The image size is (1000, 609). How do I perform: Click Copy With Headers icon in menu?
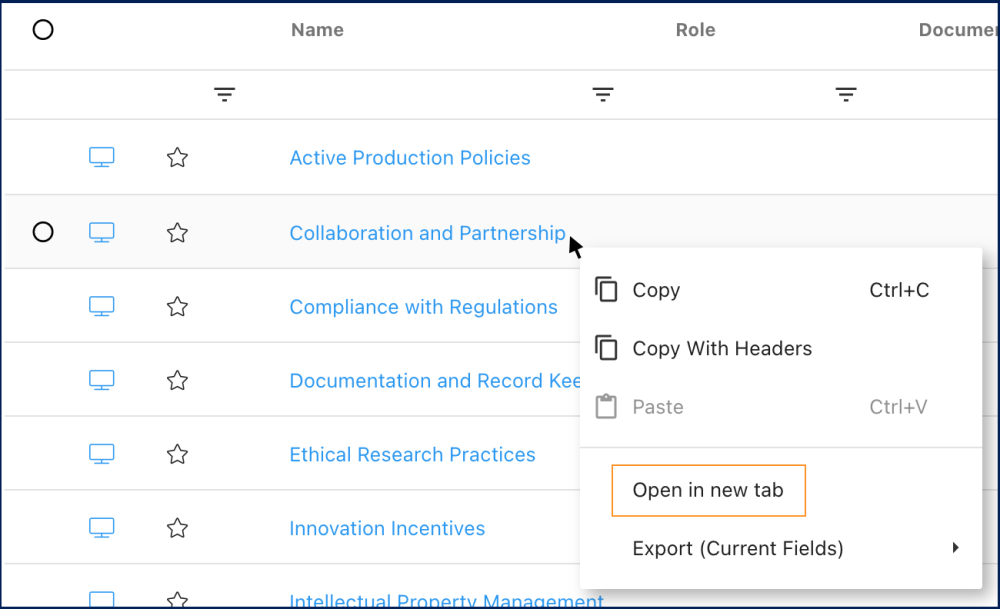point(606,348)
